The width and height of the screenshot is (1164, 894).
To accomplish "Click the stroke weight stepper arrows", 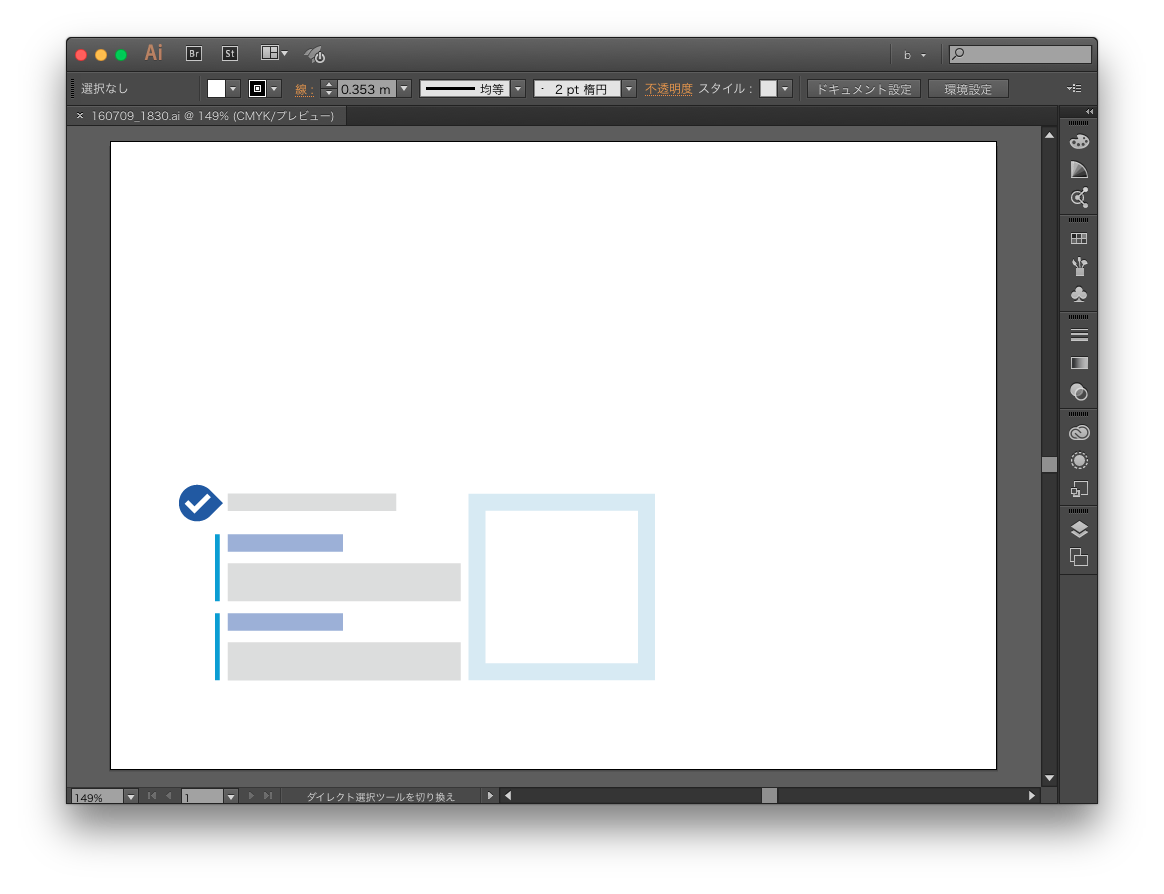I will pos(329,89).
